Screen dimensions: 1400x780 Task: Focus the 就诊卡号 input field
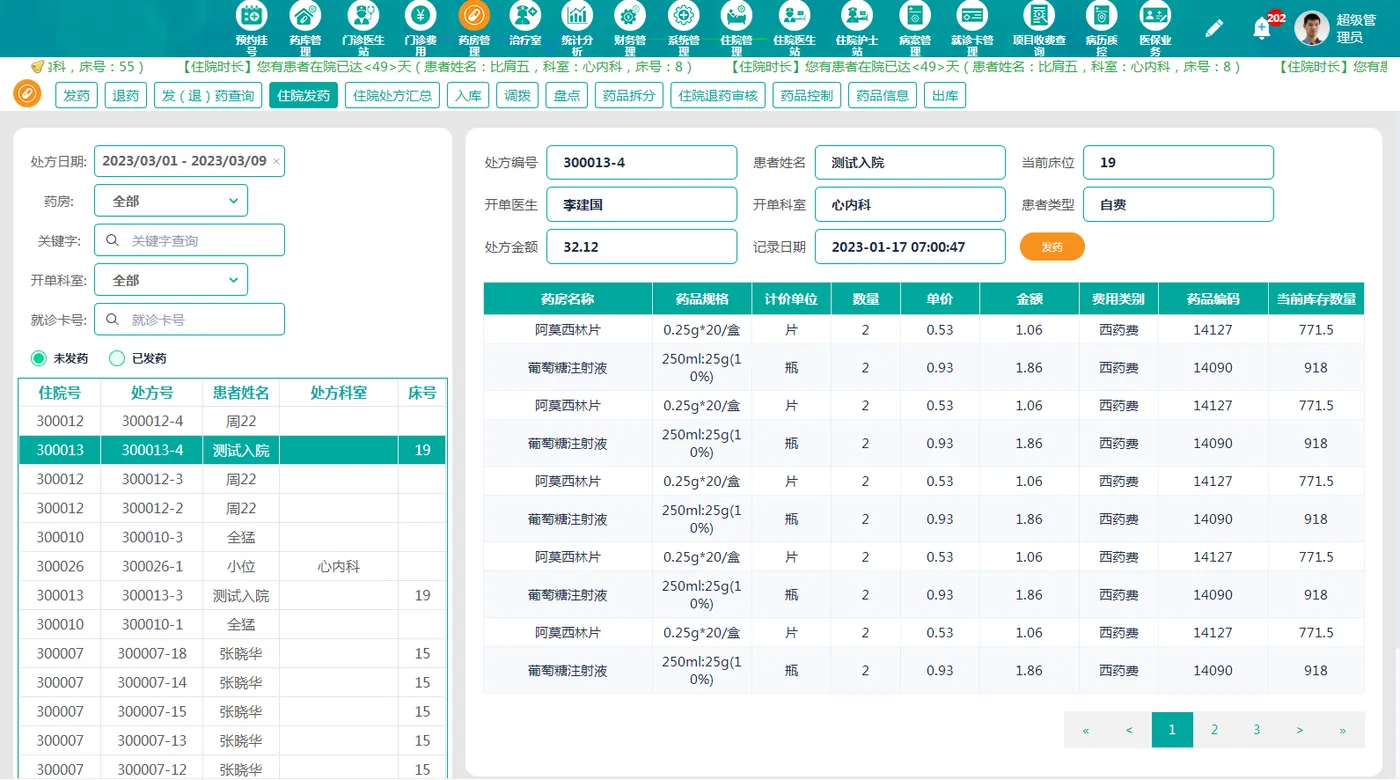[189, 320]
